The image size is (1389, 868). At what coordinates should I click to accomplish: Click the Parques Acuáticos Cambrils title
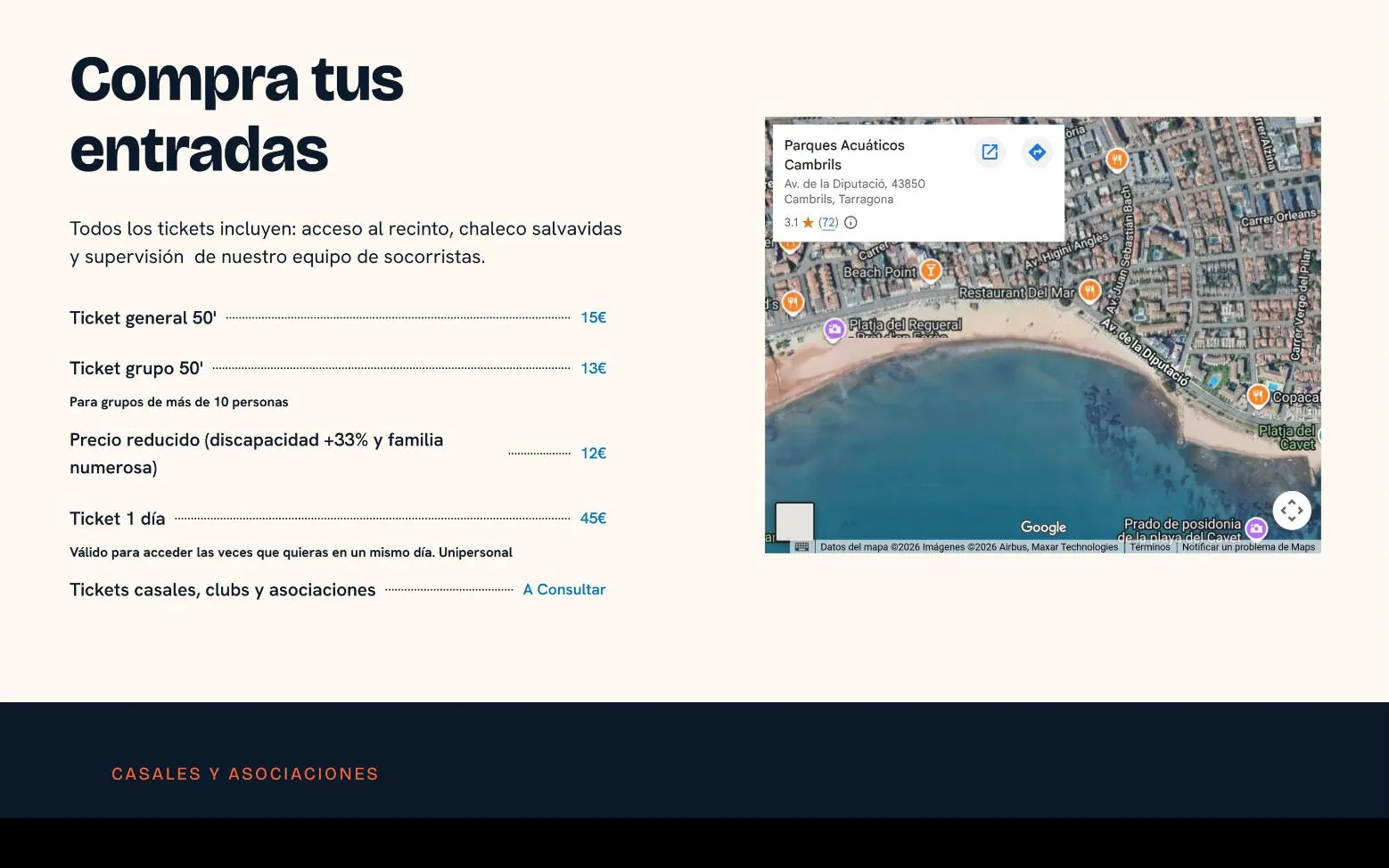point(844,155)
